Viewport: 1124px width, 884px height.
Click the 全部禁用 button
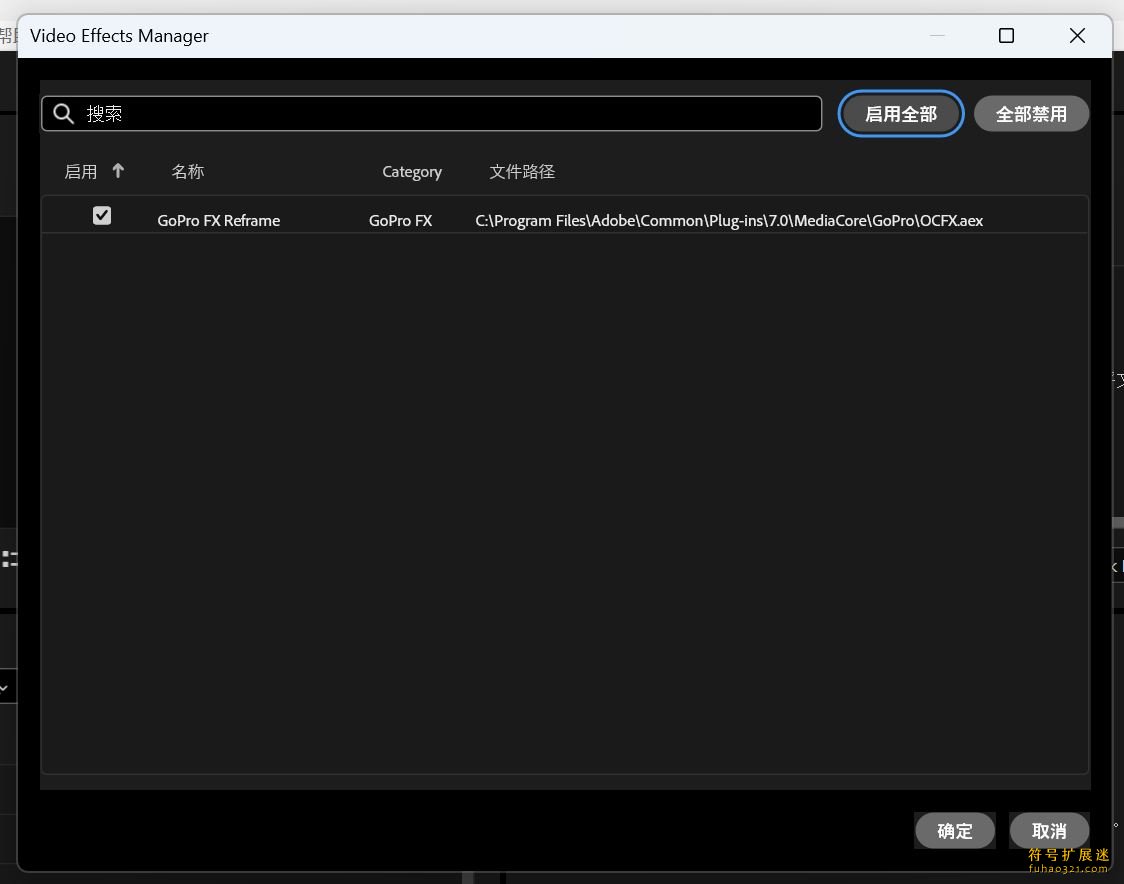click(1031, 114)
